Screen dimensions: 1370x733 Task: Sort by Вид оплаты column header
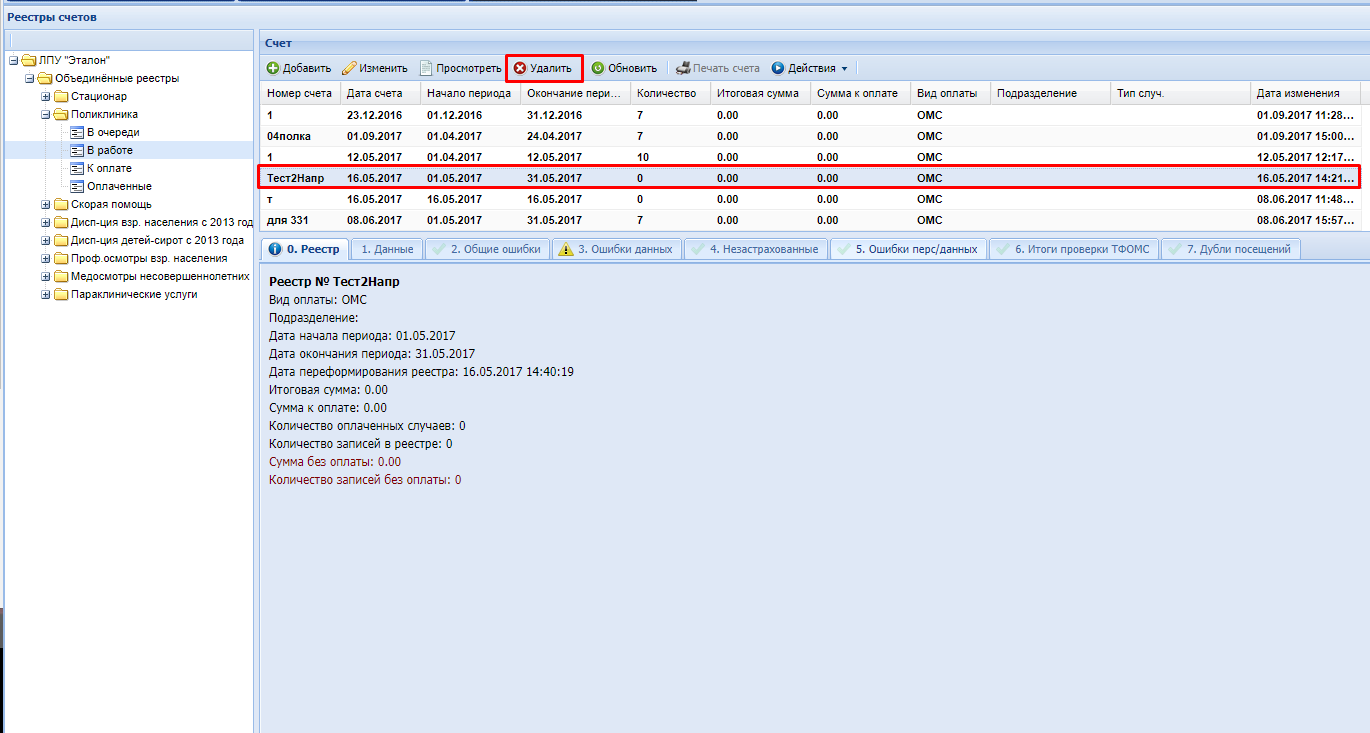(950, 93)
